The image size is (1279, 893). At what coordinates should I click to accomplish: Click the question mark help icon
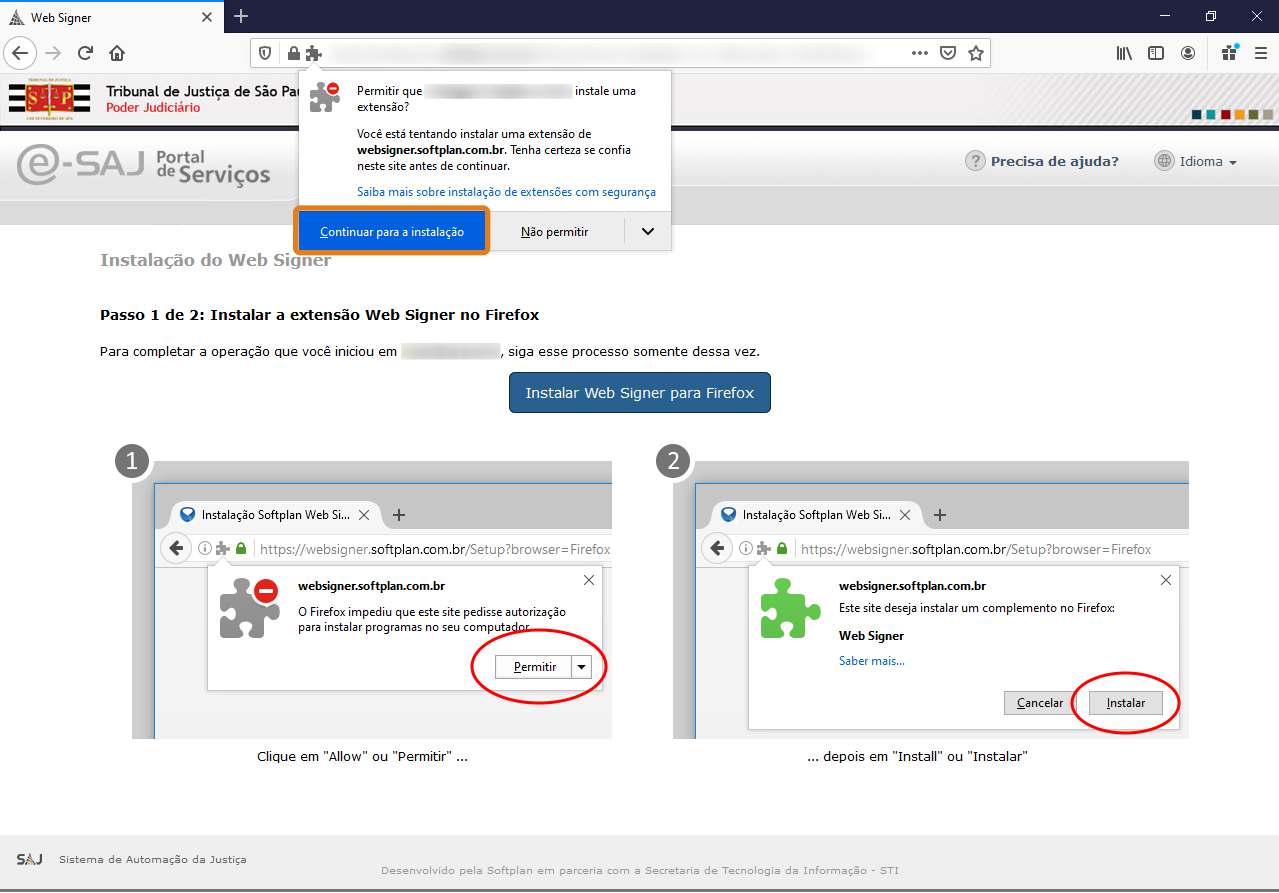point(975,161)
